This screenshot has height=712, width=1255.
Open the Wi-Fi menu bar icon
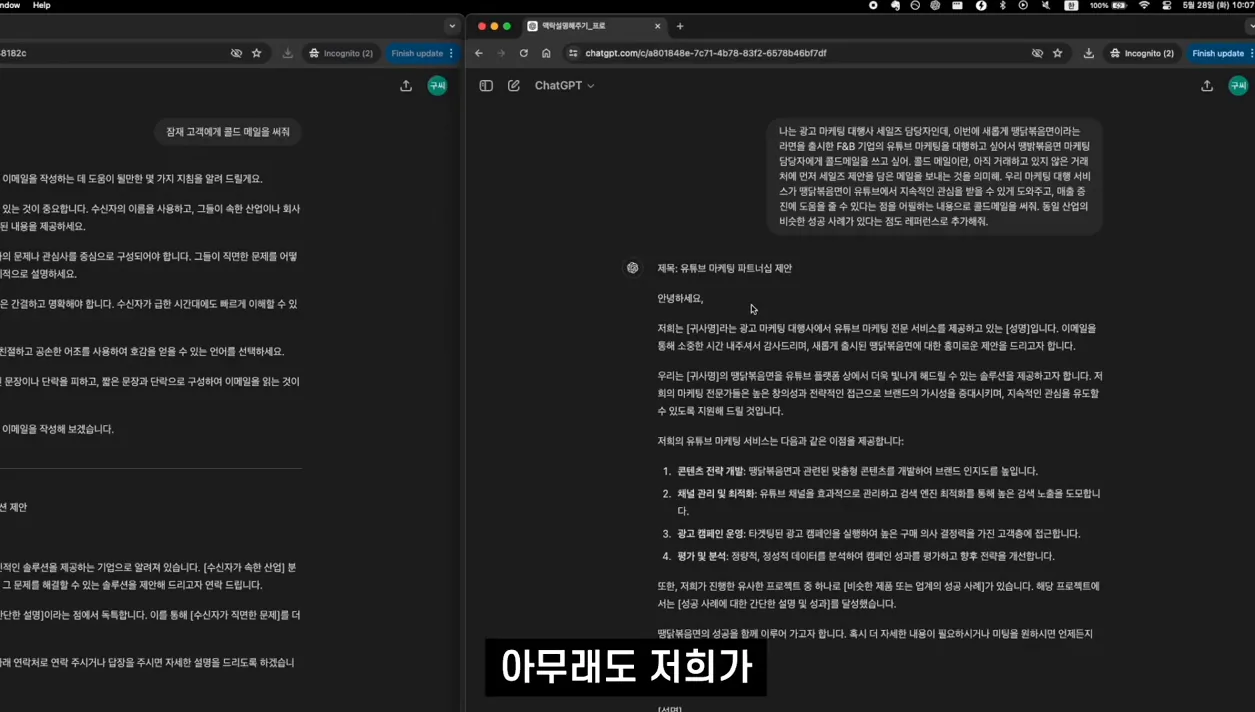pos(1144,5)
